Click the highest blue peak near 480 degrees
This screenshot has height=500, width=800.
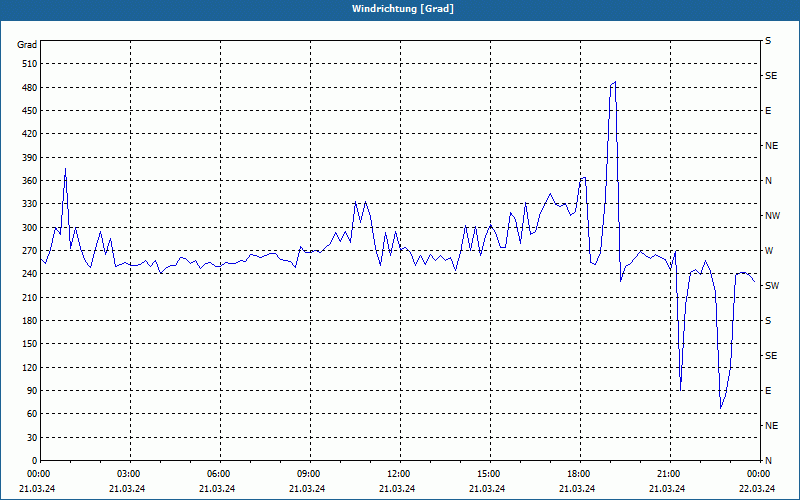(x=615, y=82)
